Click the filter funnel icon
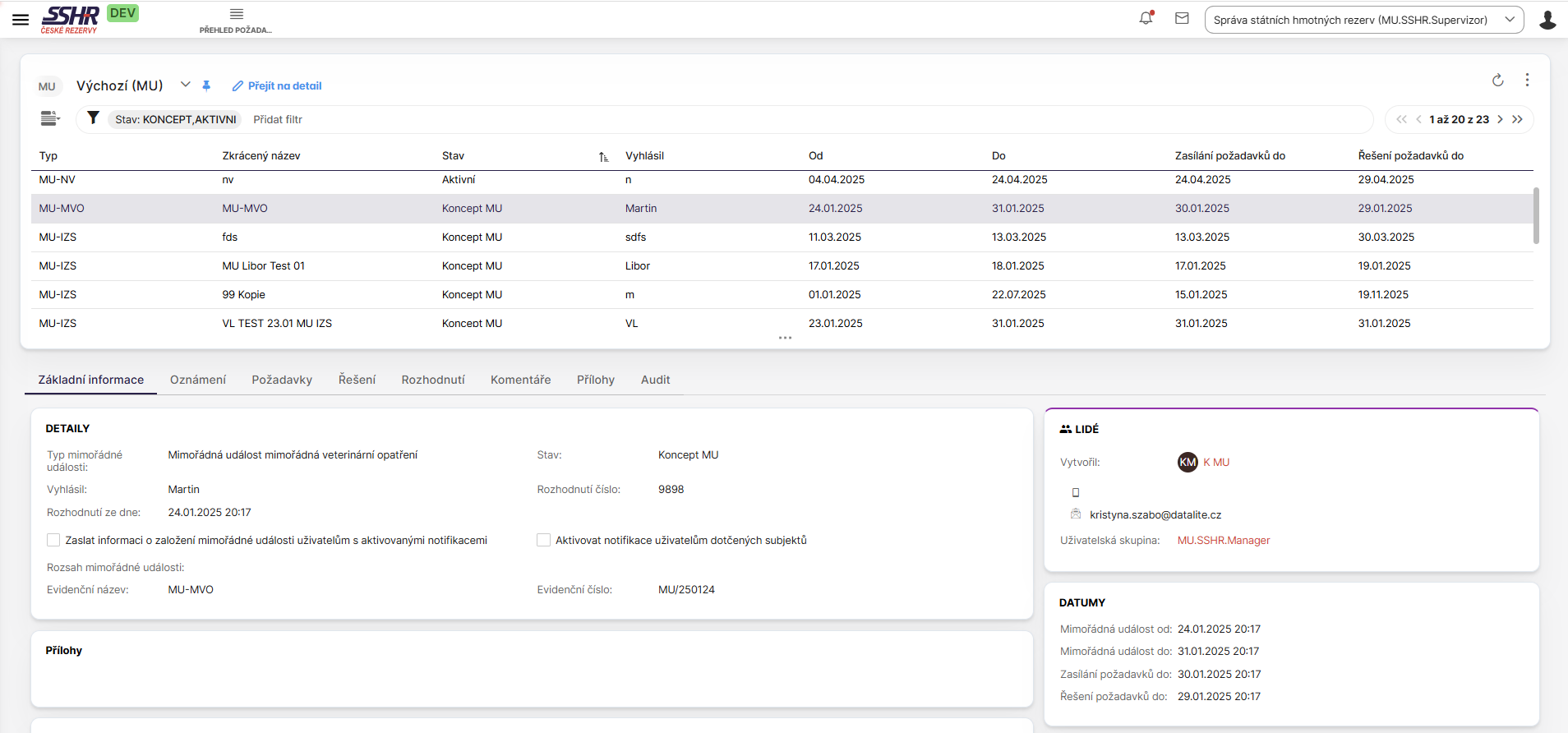 pos(94,118)
